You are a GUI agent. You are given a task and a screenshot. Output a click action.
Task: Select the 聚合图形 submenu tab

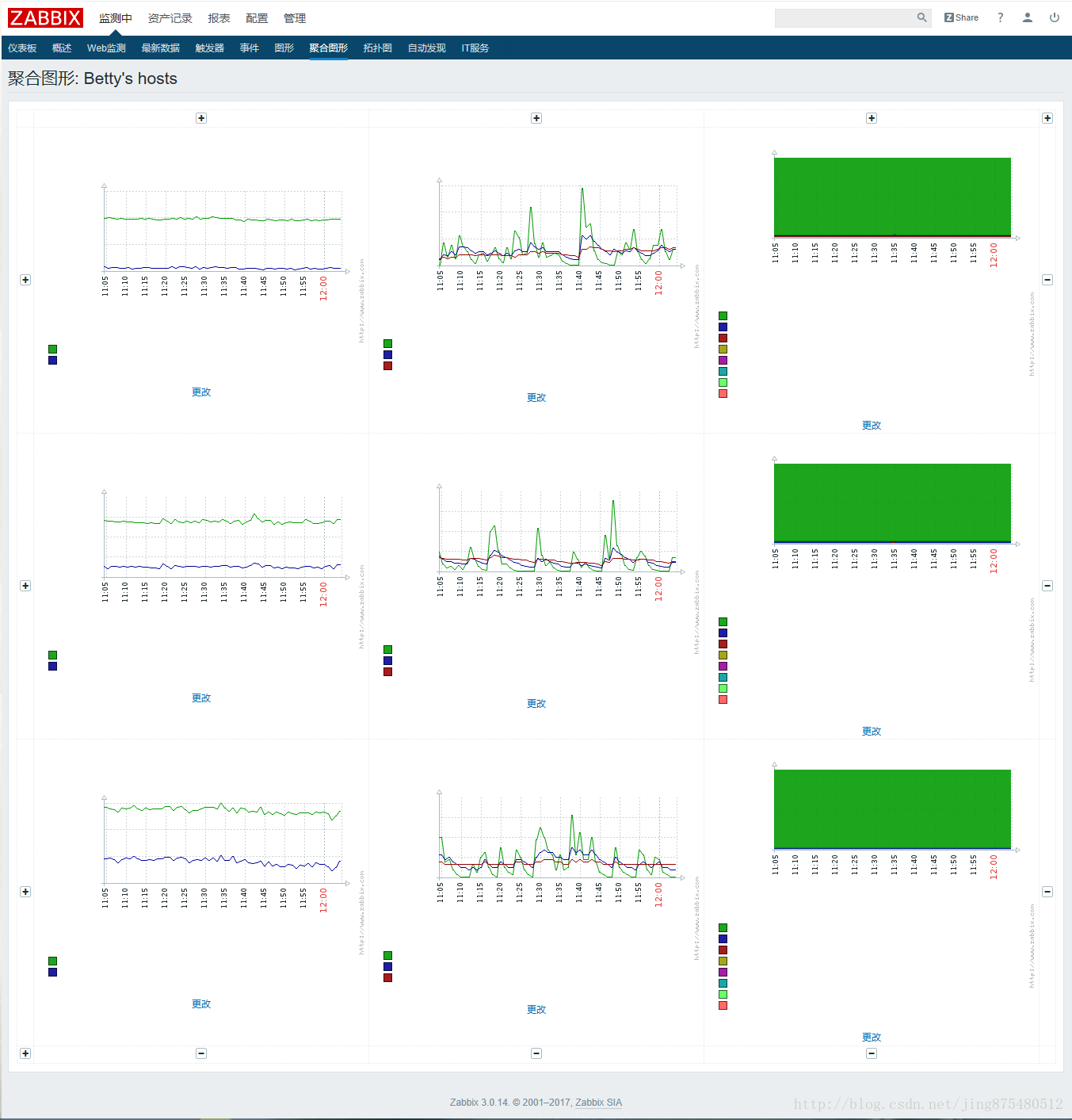329,48
